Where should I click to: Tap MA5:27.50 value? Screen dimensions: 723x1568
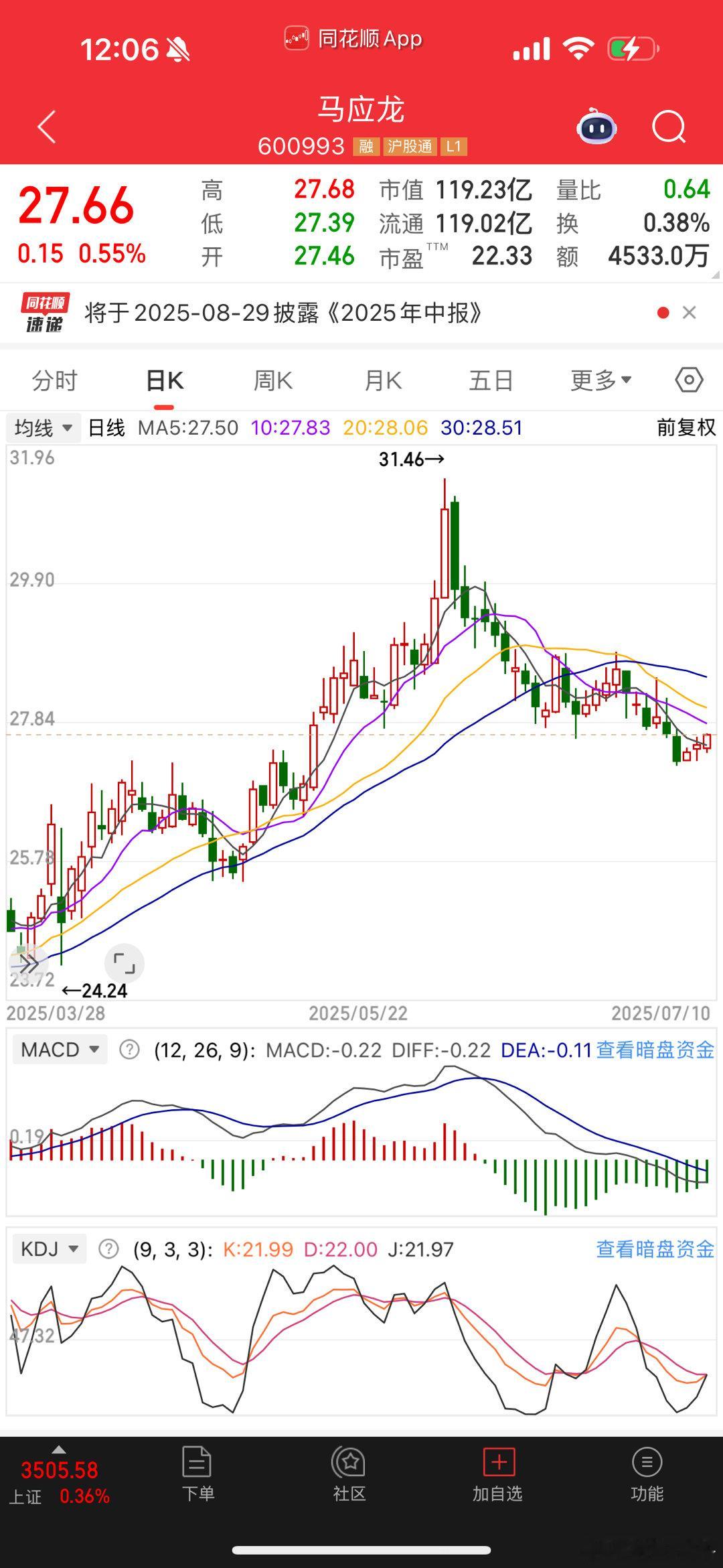point(188,427)
